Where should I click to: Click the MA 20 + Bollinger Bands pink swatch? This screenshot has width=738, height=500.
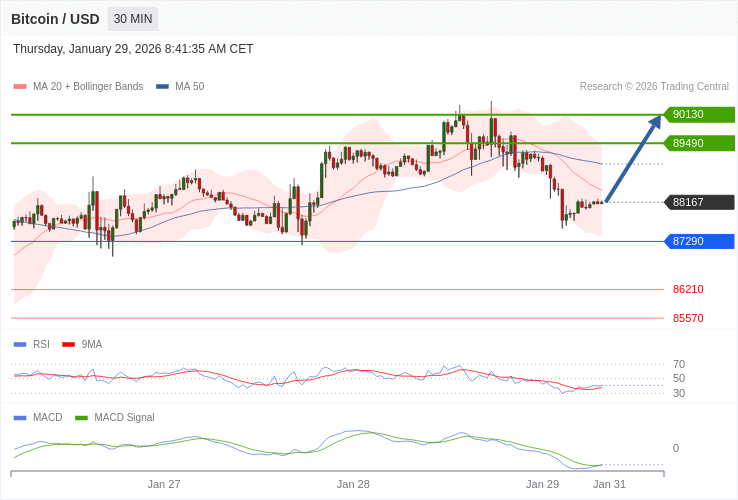(x=20, y=87)
